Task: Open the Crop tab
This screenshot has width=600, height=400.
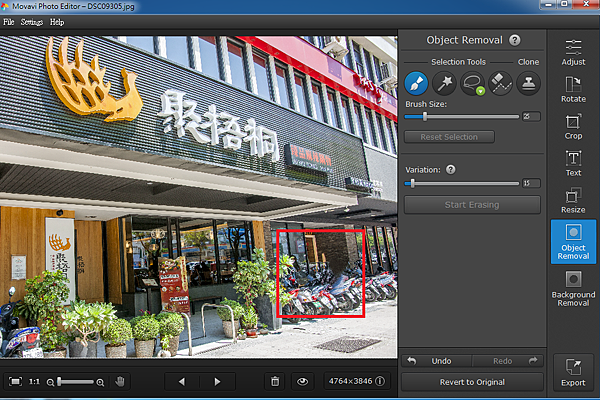Action: tap(573, 127)
